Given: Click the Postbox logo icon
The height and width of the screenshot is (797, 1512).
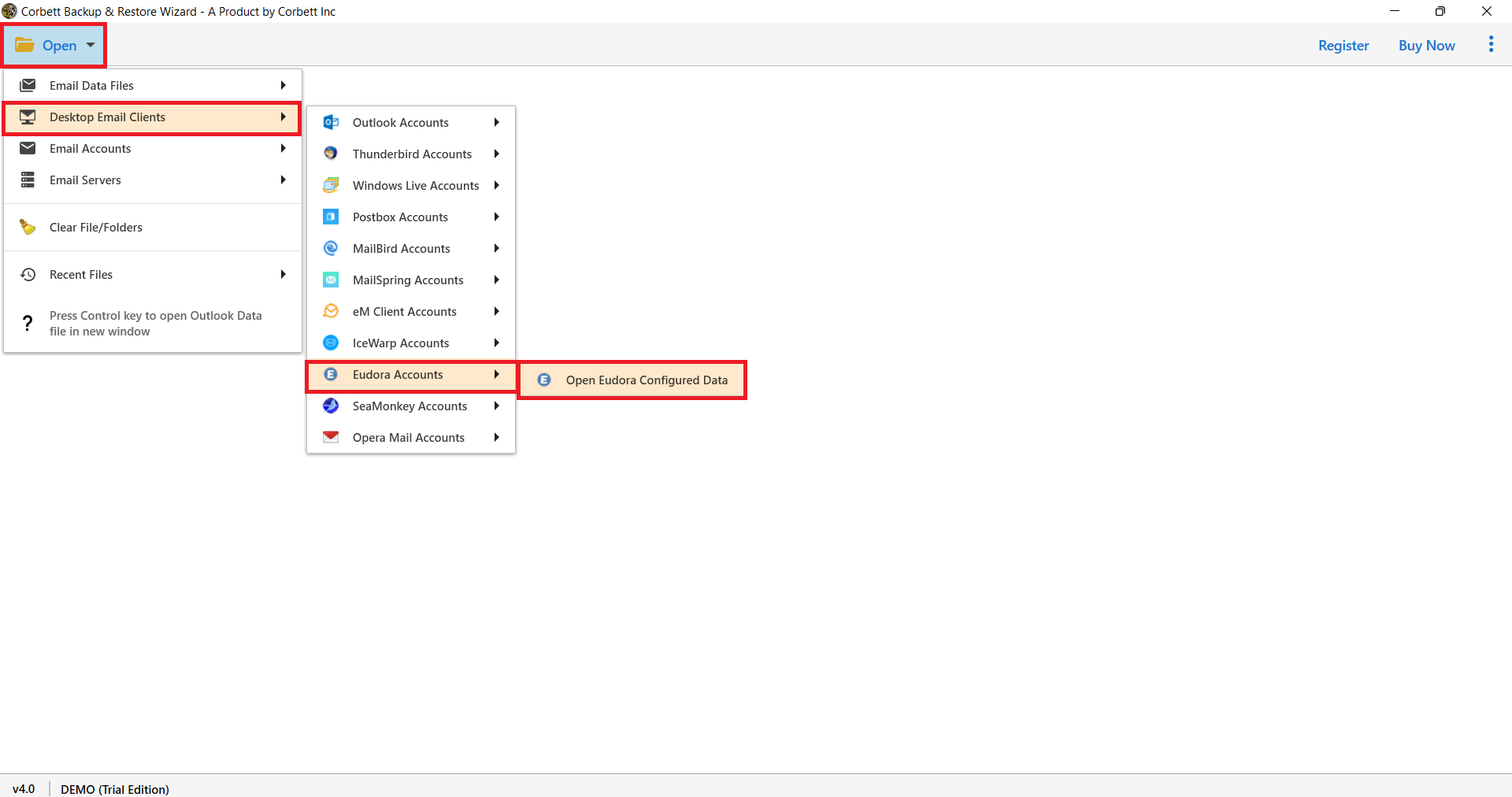Looking at the screenshot, I should tap(331, 217).
